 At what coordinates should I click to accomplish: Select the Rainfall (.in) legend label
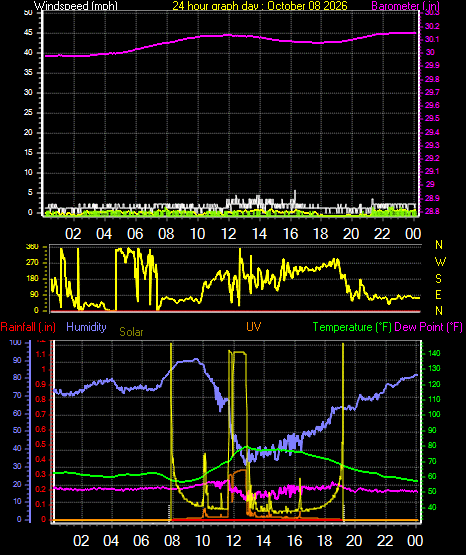28,327
